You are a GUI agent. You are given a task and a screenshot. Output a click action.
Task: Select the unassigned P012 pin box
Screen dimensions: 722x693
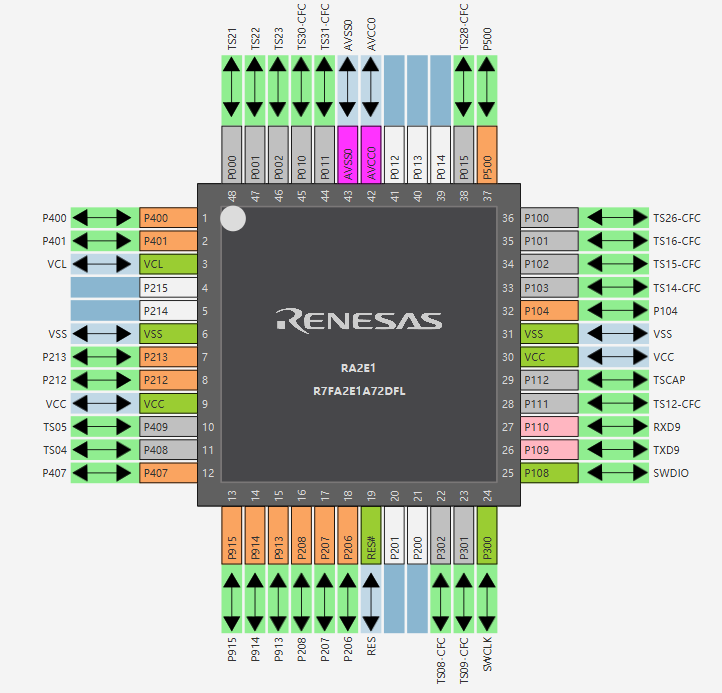point(394,155)
